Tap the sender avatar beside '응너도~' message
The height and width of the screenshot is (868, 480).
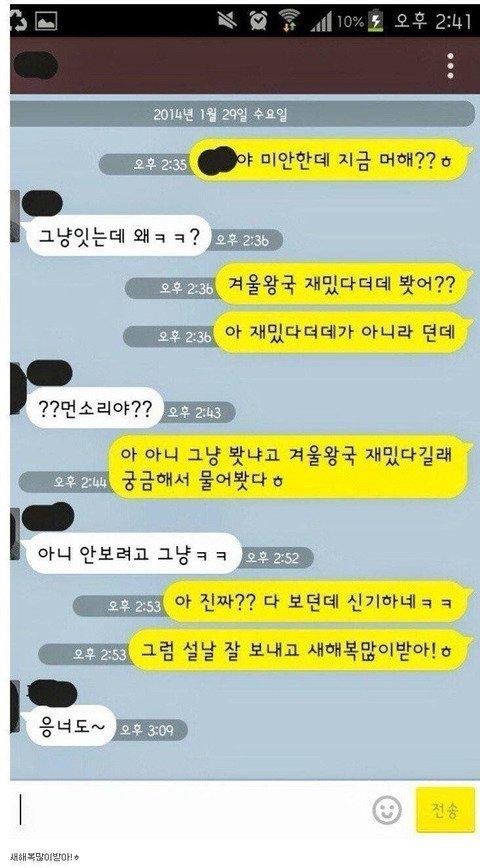click(x=14, y=706)
